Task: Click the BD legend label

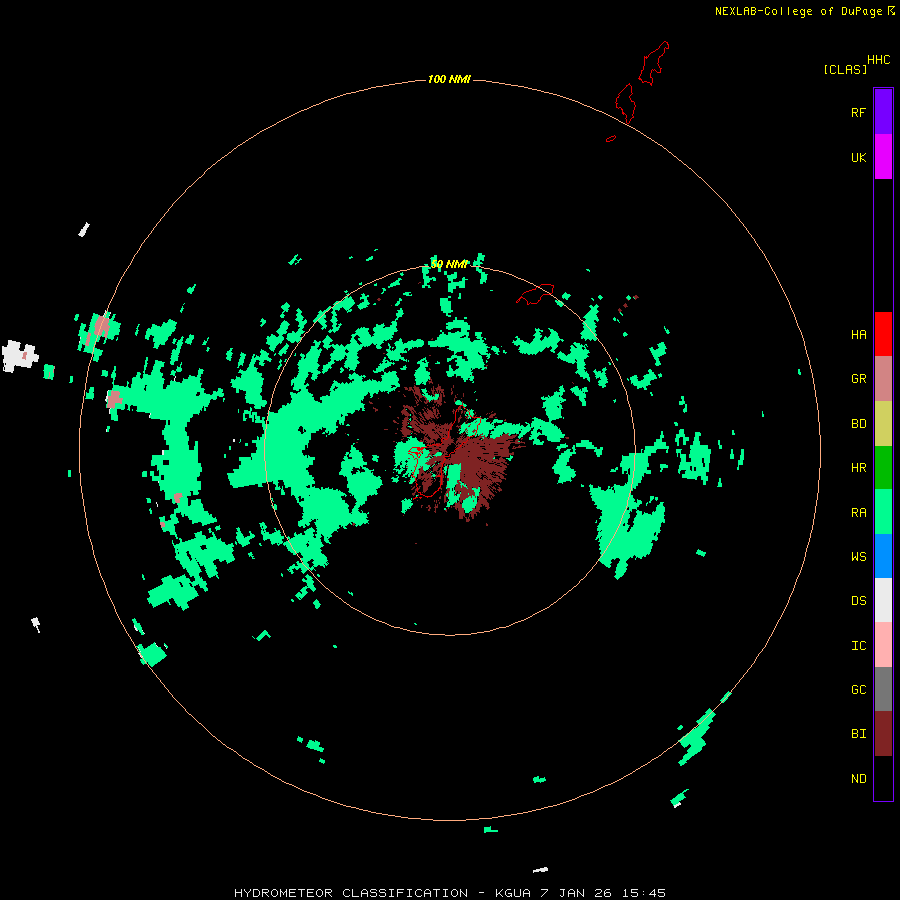Action: [x=858, y=424]
